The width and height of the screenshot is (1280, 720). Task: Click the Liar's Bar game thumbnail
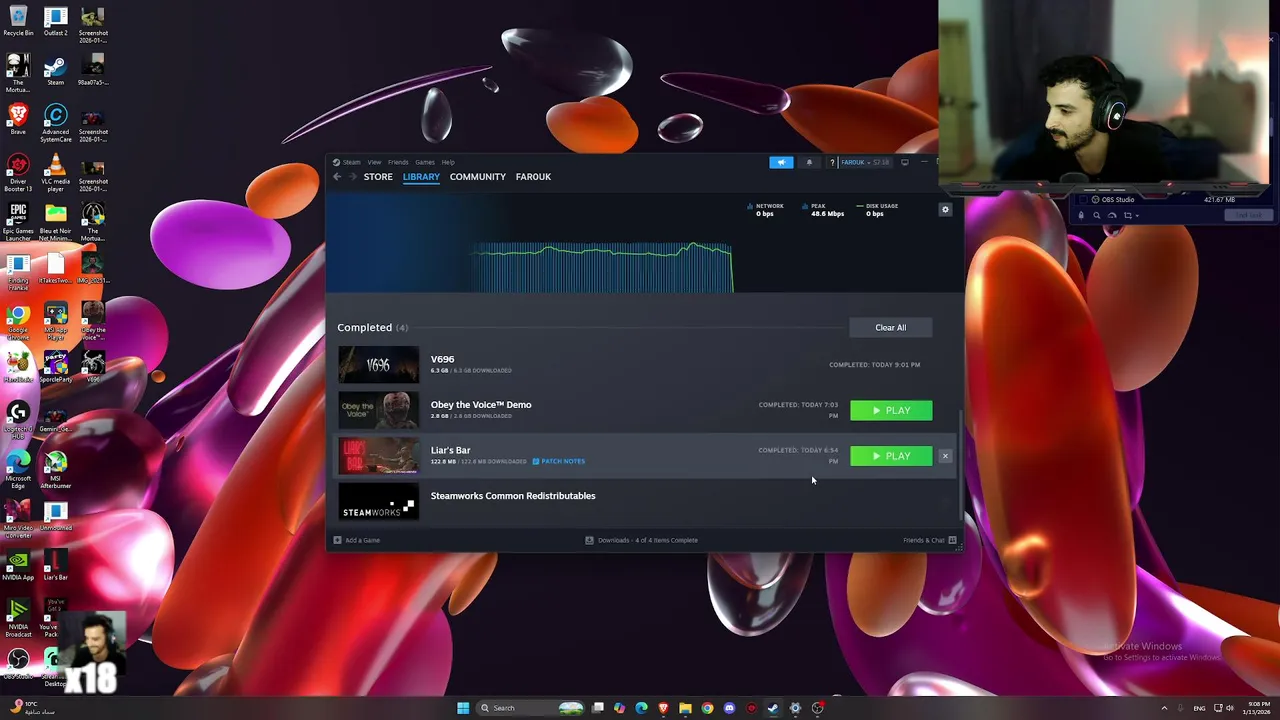pos(378,456)
